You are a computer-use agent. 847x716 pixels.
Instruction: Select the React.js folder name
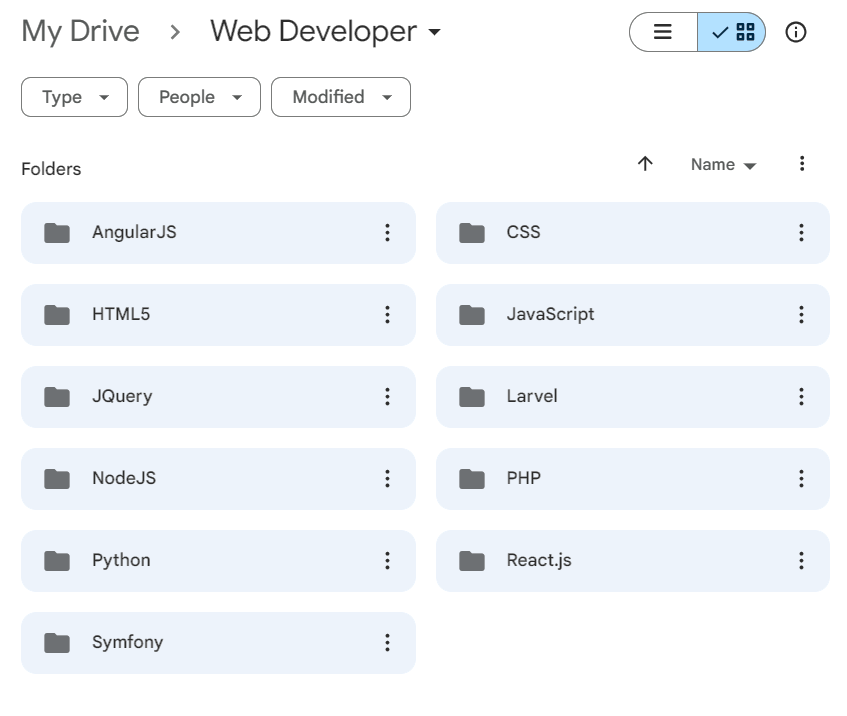539,561
